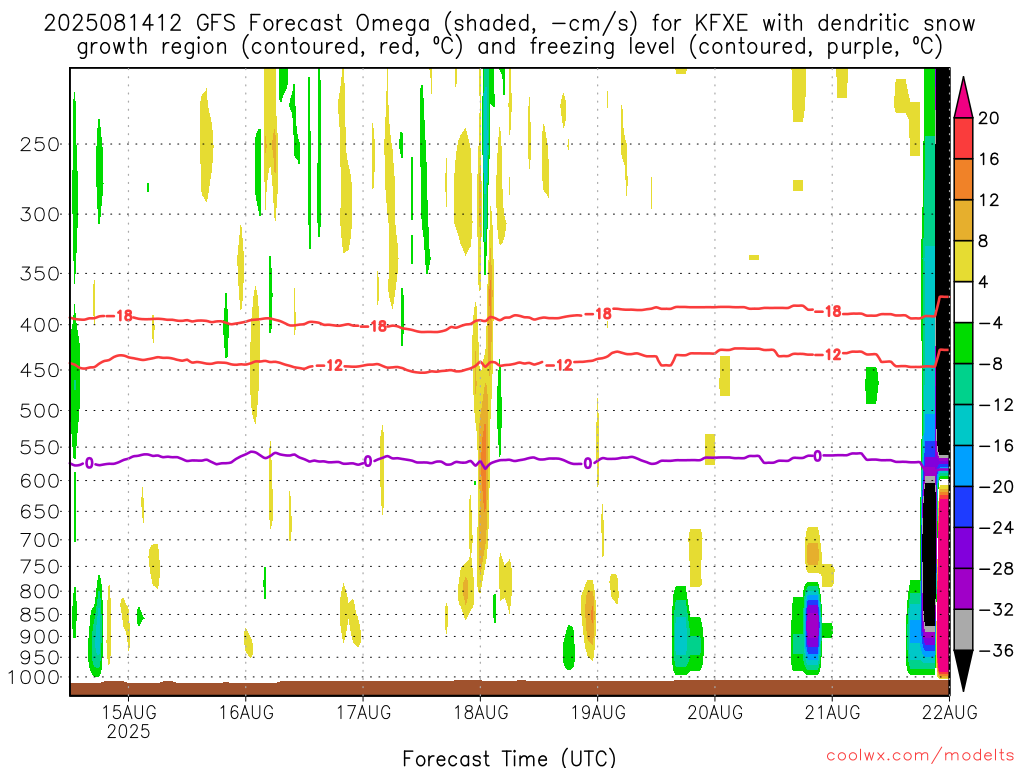
Task: Open the coolwx.com/modelts link
Action: [x=921, y=756]
